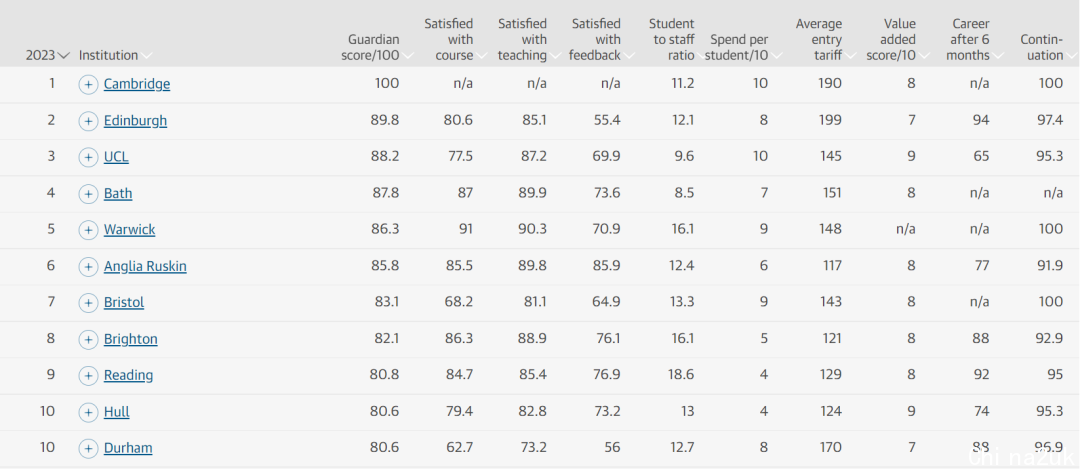Open Bath row details via plus icon
Screen dimensions: 1080x469
point(88,194)
